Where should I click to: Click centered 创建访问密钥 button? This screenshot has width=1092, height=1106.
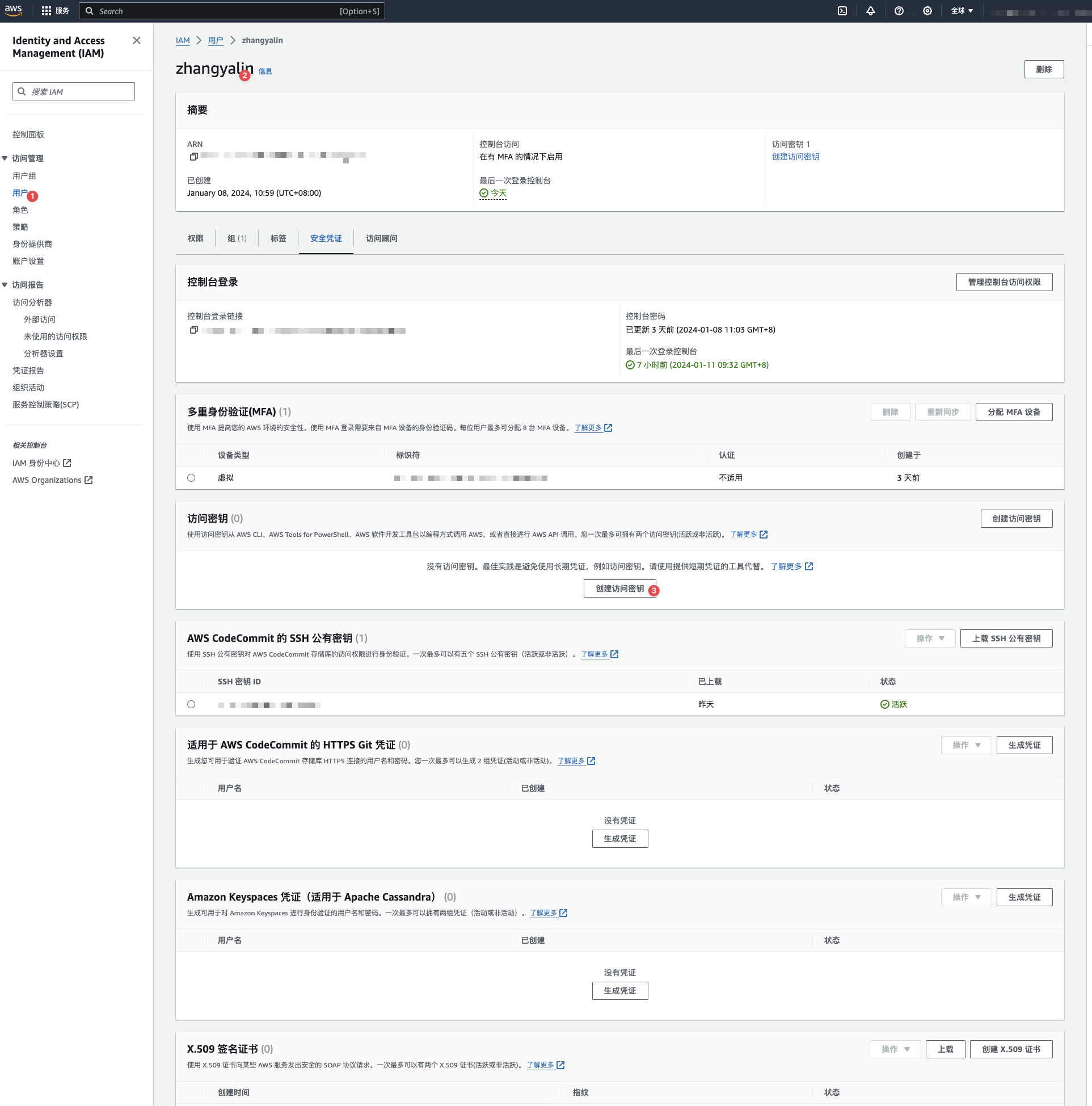click(x=620, y=588)
